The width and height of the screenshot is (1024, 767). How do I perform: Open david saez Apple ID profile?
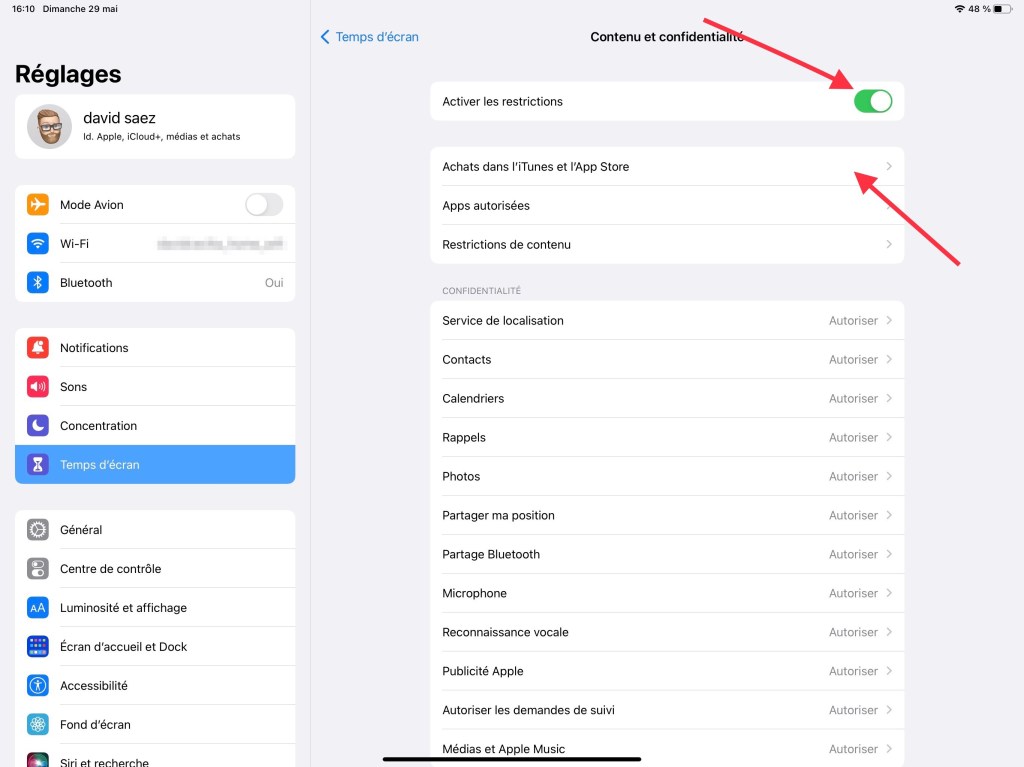click(155, 127)
